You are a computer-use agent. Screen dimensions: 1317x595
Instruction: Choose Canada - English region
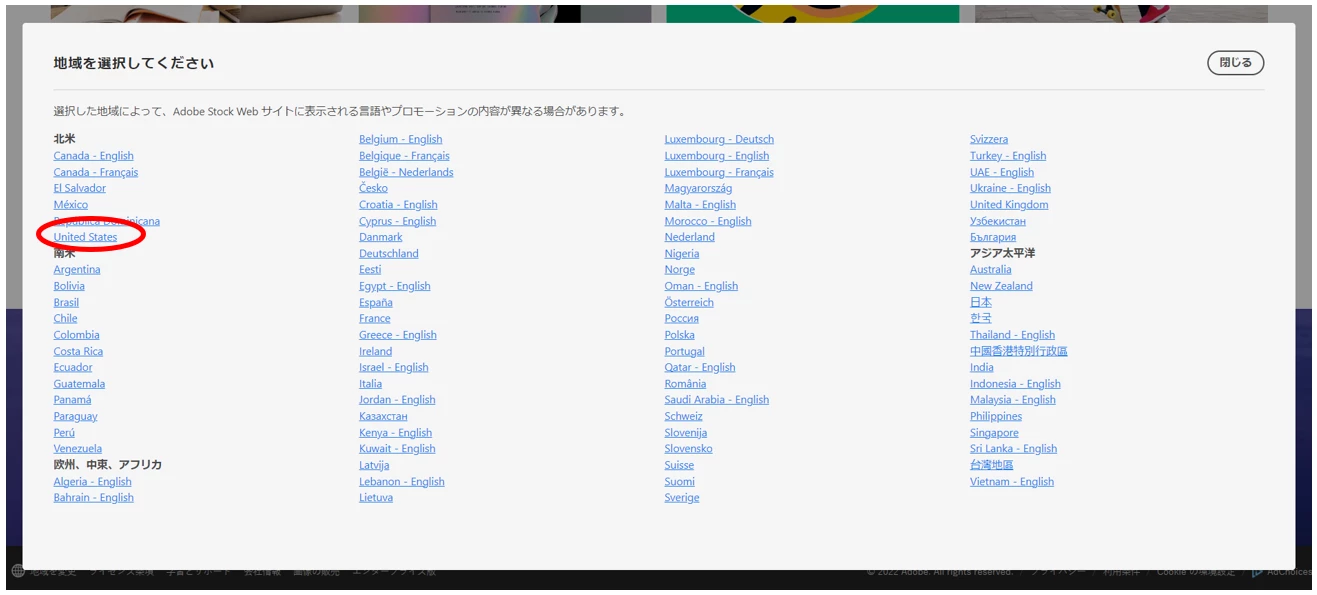(x=93, y=156)
